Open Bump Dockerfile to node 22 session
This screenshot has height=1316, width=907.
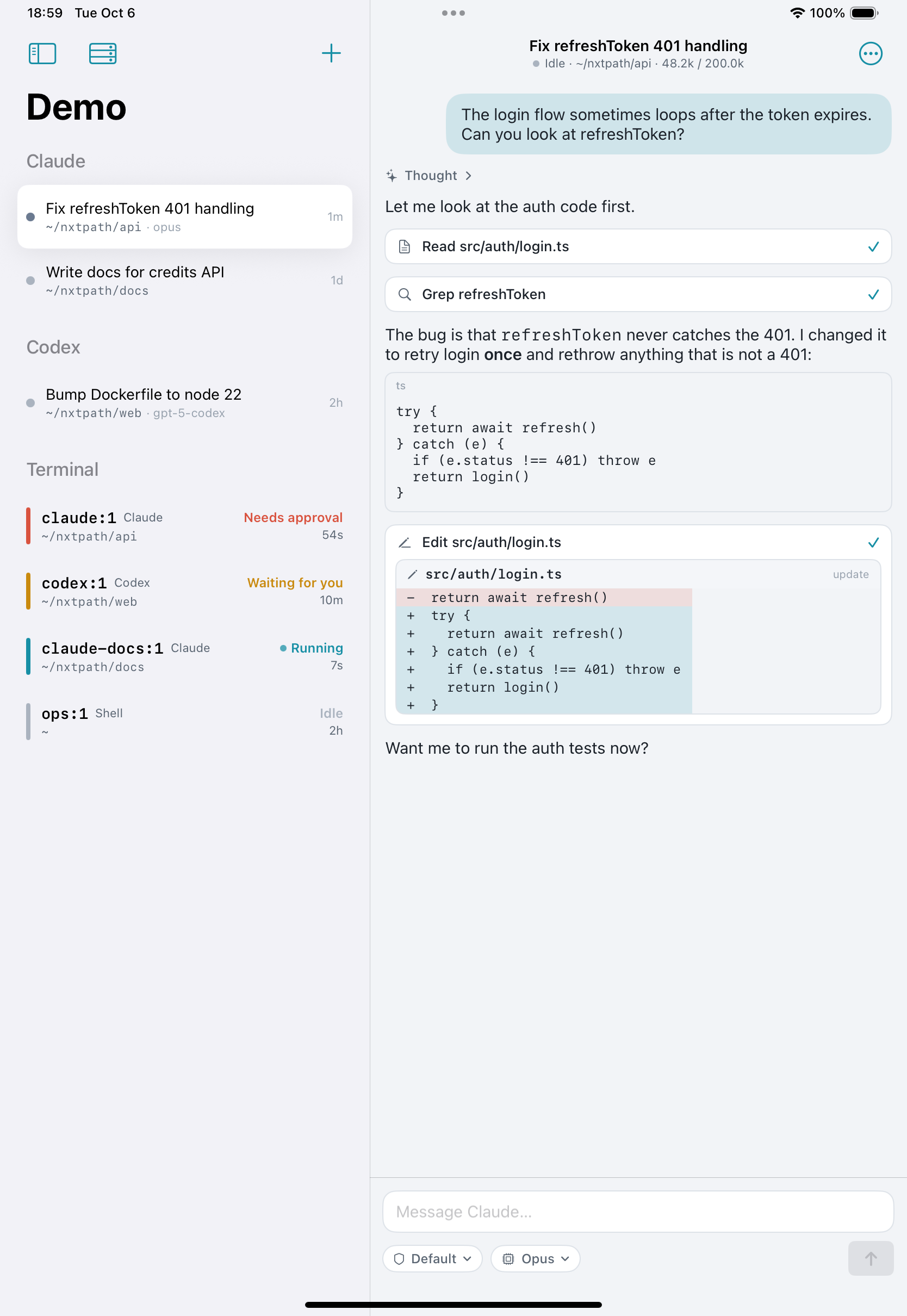(185, 403)
